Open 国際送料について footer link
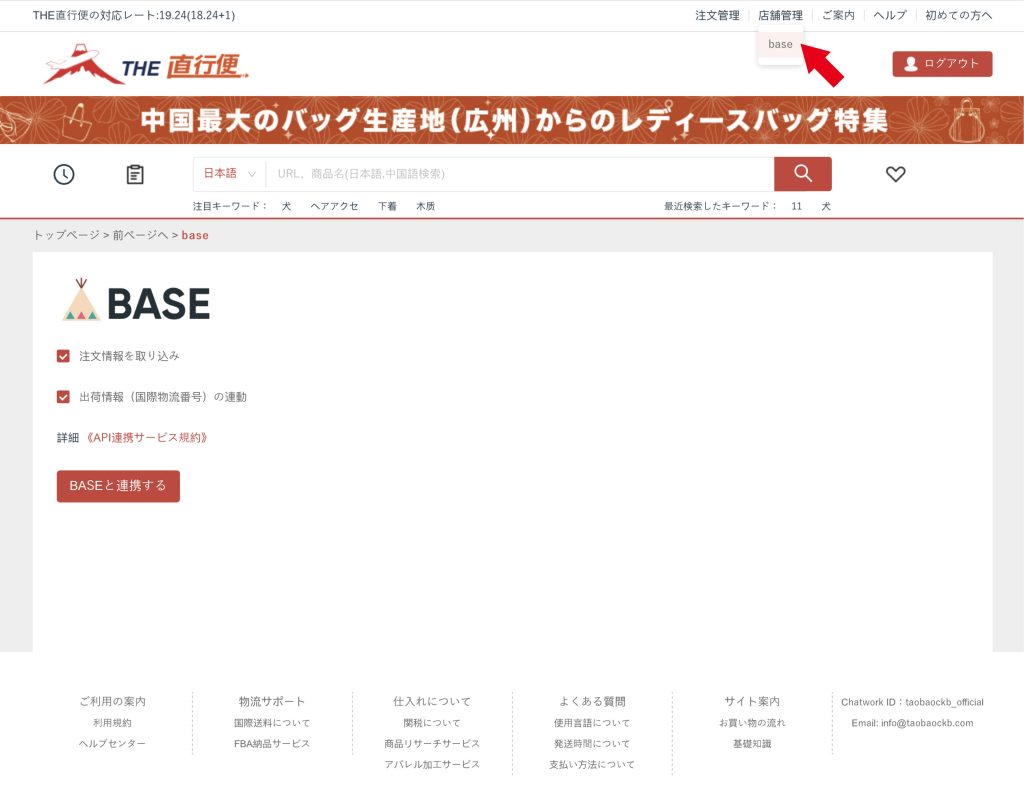Image resolution: width=1024 pixels, height=792 pixels. 272,723
